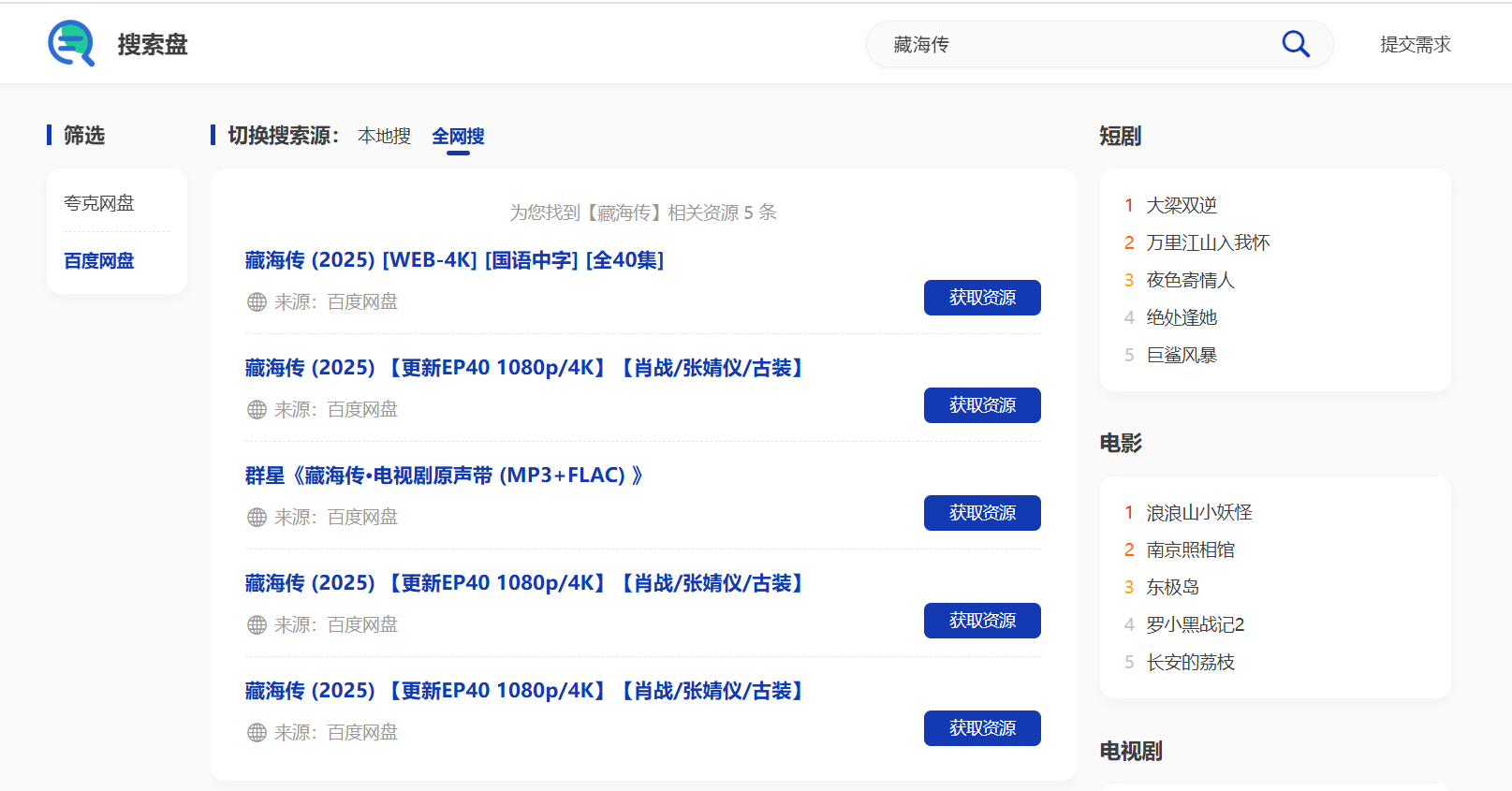Viewport: 1512px width, 791px height.
Task: Filter by 百度网盘
Action: pyautogui.click(x=99, y=261)
